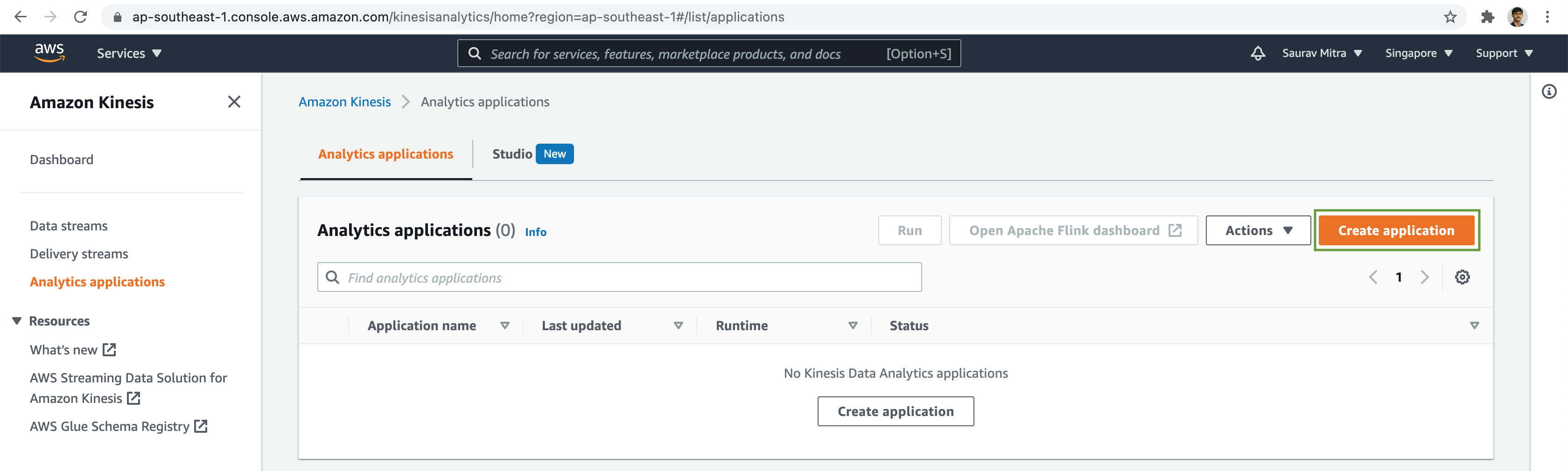Click the Run button
The width and height of the screenshot is (1568, 471).
[x=910, y=231]
